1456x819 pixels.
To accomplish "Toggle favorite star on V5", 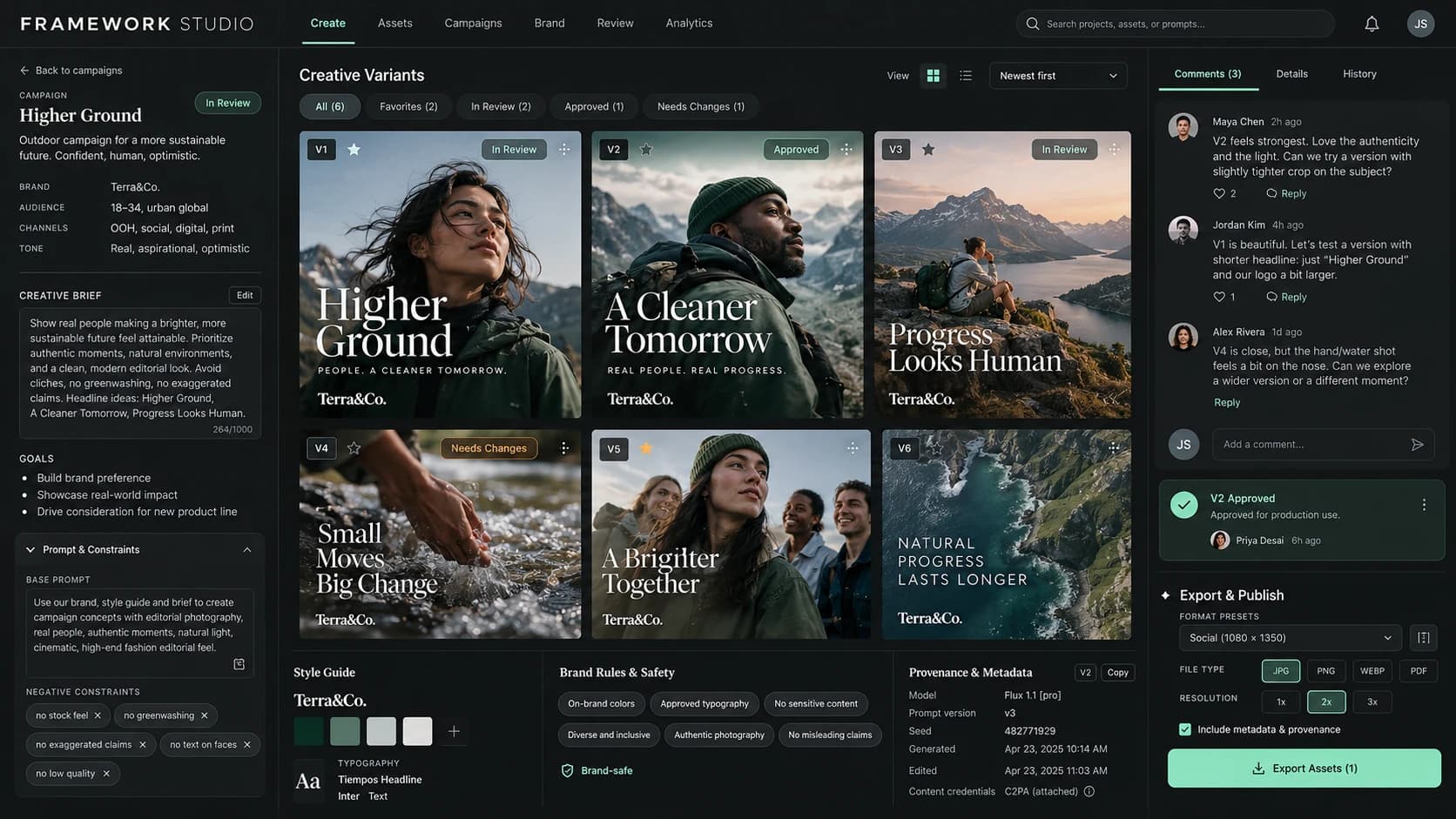I will point(646,448).
